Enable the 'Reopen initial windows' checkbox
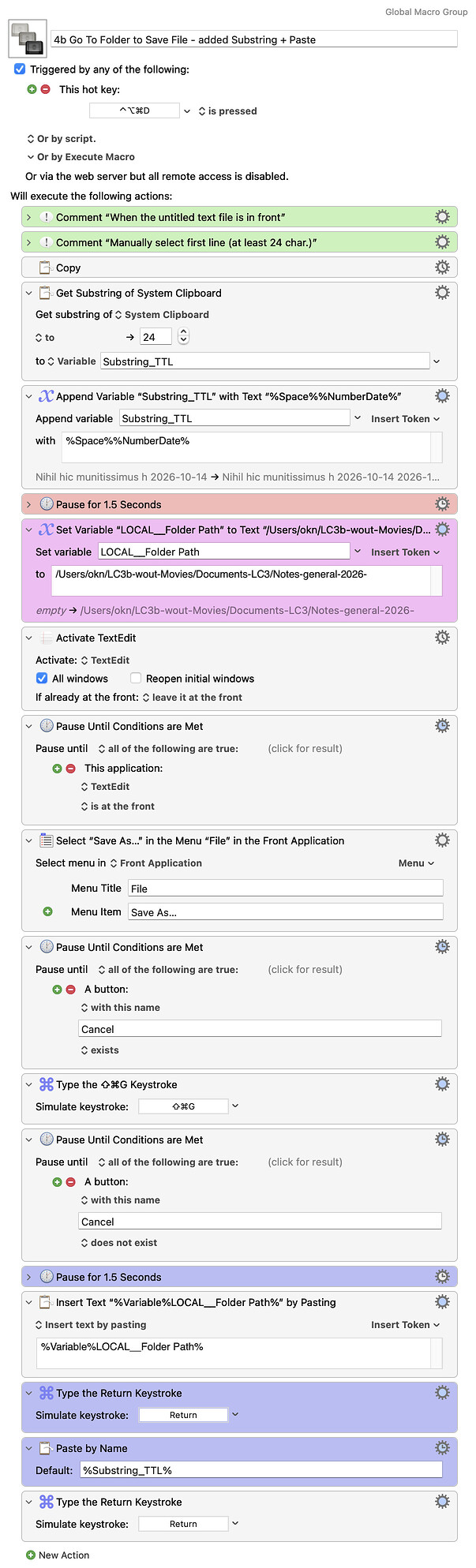 pos(136,678)
